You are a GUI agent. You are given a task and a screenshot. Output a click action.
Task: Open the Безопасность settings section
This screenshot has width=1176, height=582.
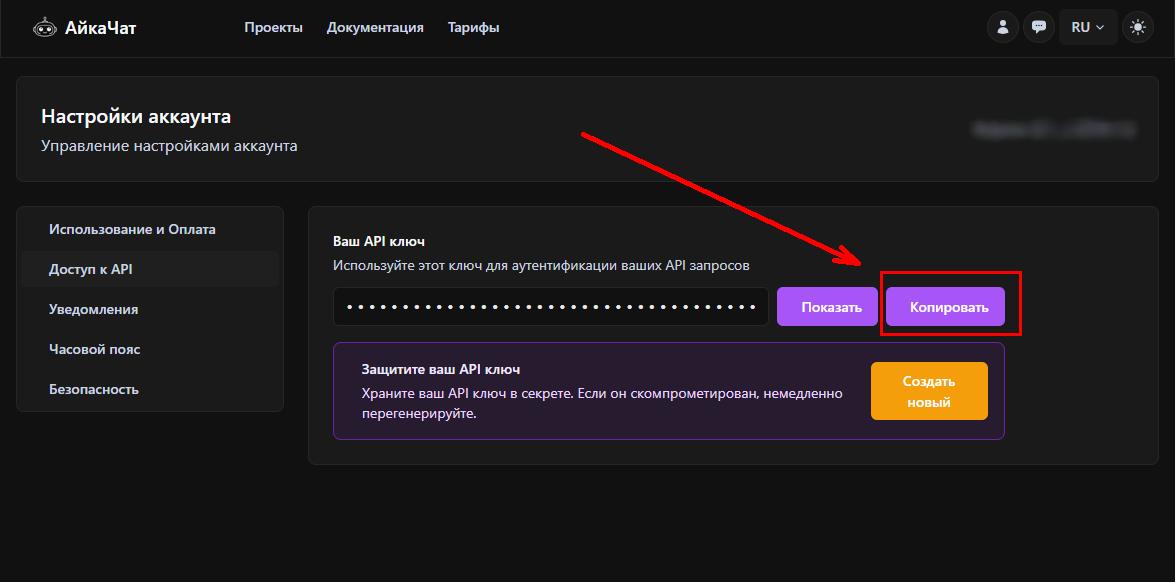point(93,389)
